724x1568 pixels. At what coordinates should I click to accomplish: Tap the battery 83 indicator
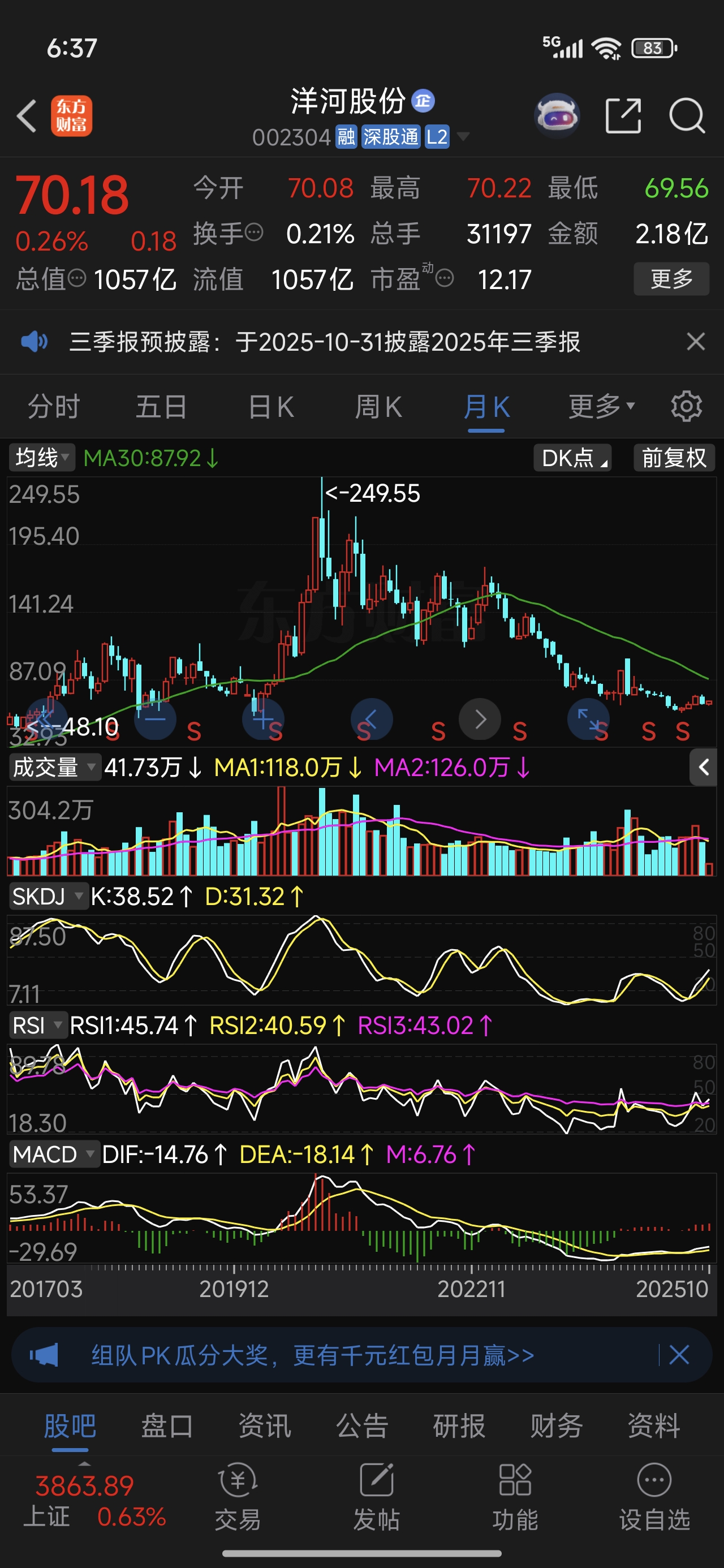[654, 48]
